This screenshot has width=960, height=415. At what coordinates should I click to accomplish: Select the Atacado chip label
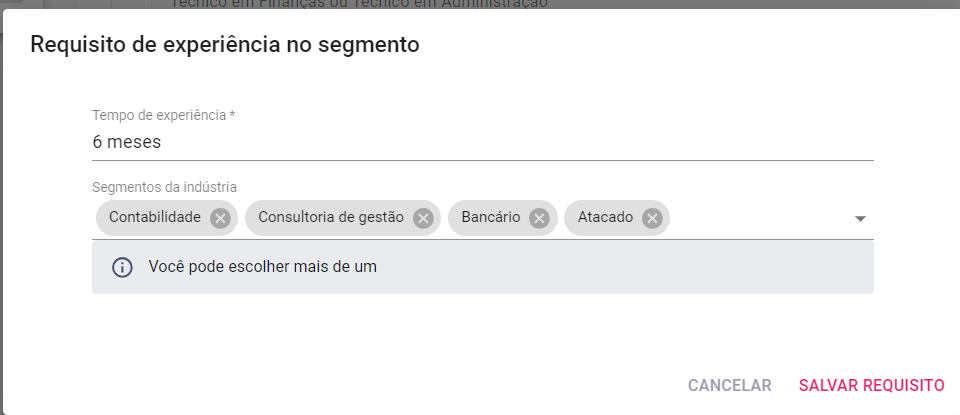(606, 217)
